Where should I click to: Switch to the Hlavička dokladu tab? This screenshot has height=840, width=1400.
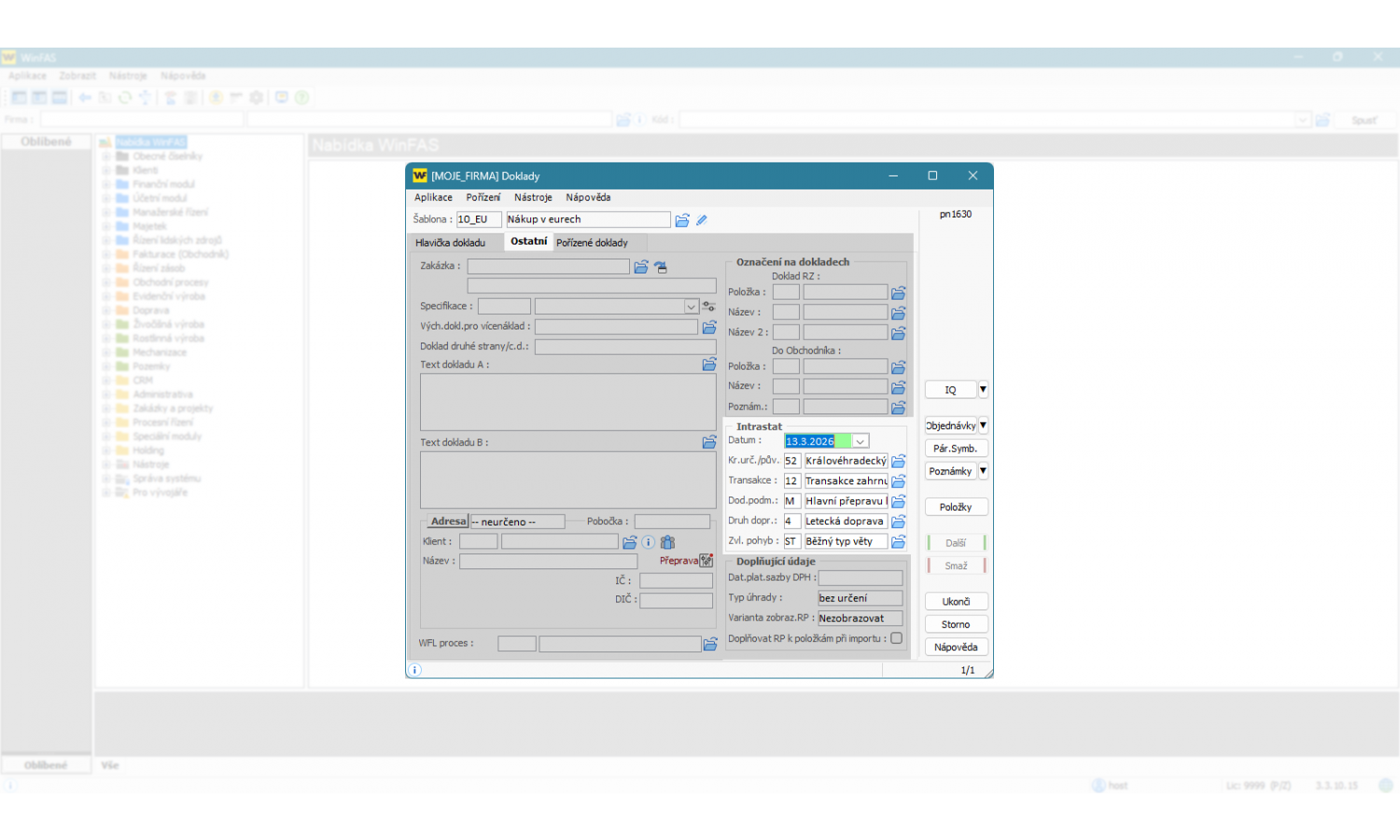pyautogui.click(x=451, y=243)
